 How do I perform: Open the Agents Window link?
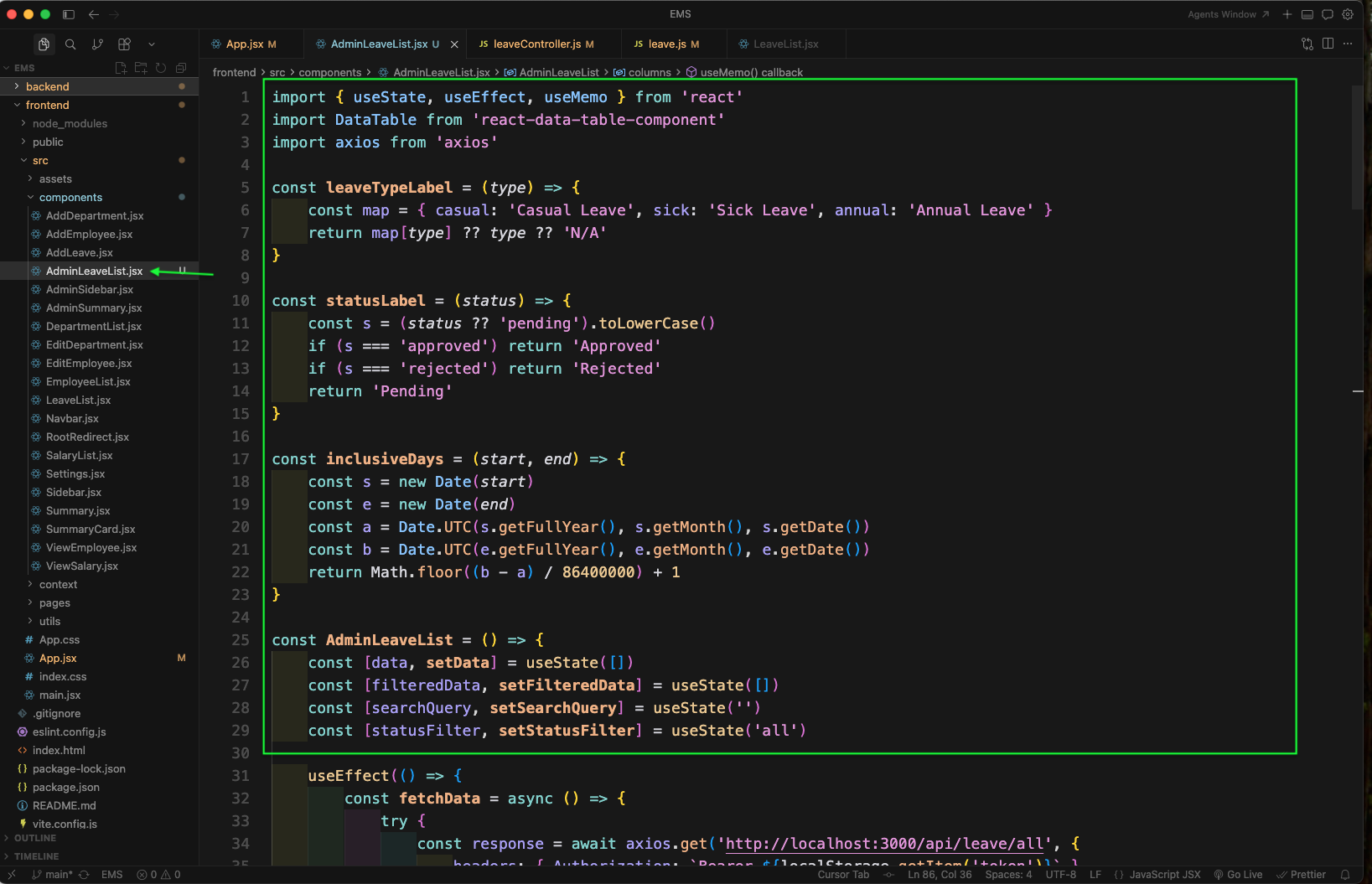point(1228,14)
